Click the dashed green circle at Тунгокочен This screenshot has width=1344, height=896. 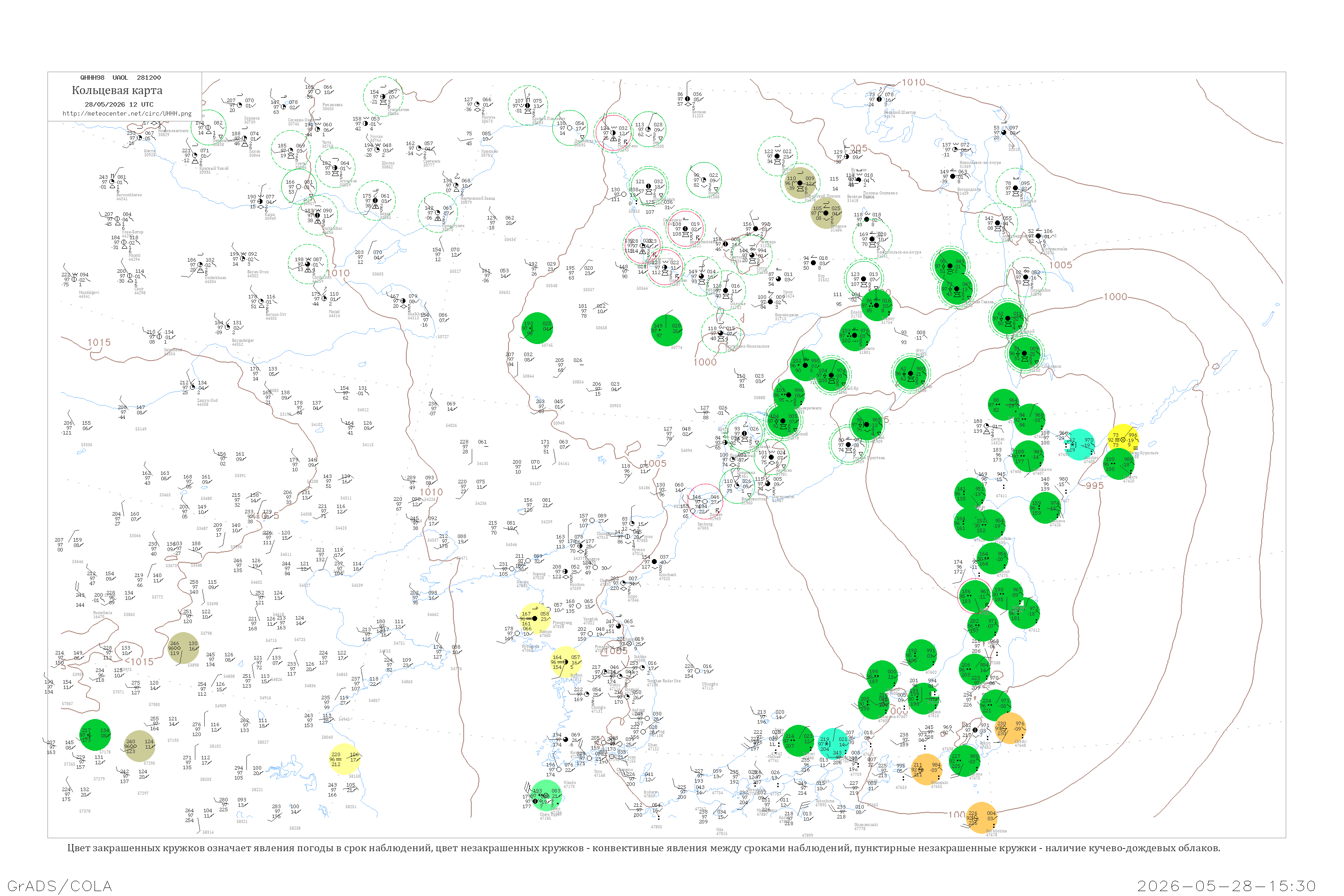coord(383,96)
